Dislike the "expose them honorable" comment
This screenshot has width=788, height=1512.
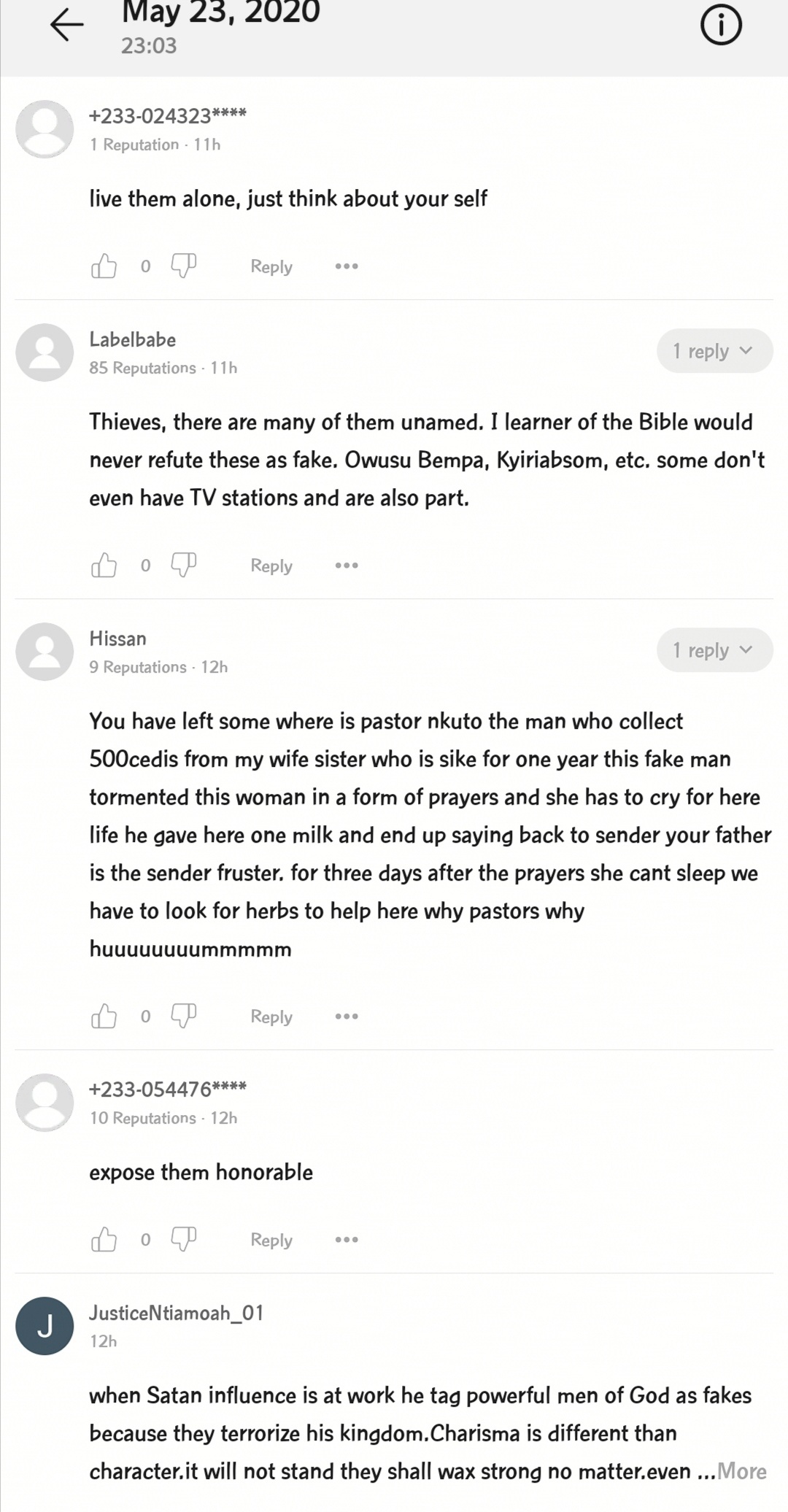[183, 1238]
